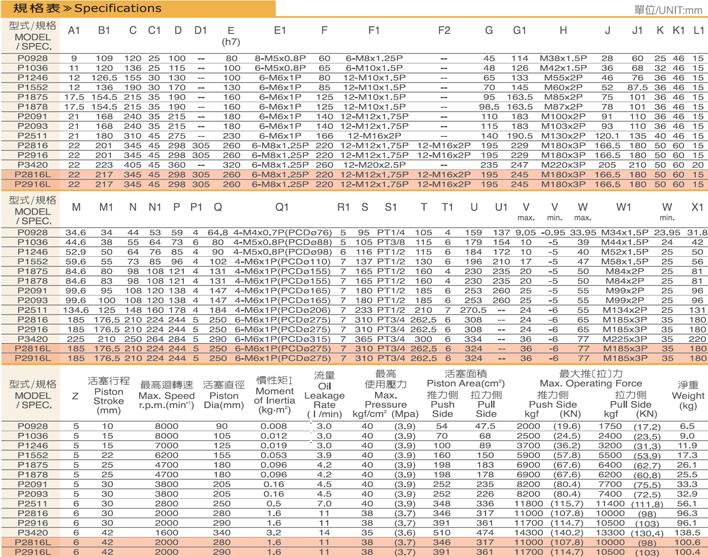708x557 pixels.
Task: Click cell "8-M5x0.8P" in the E1 column
Action: (280, 58)
